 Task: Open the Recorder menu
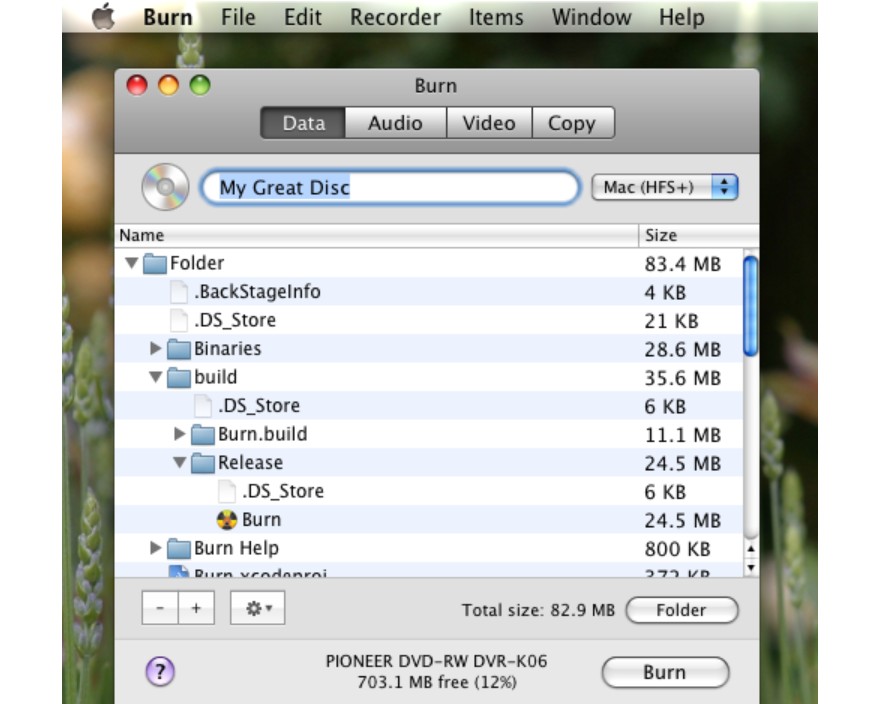tap(395, 17)
